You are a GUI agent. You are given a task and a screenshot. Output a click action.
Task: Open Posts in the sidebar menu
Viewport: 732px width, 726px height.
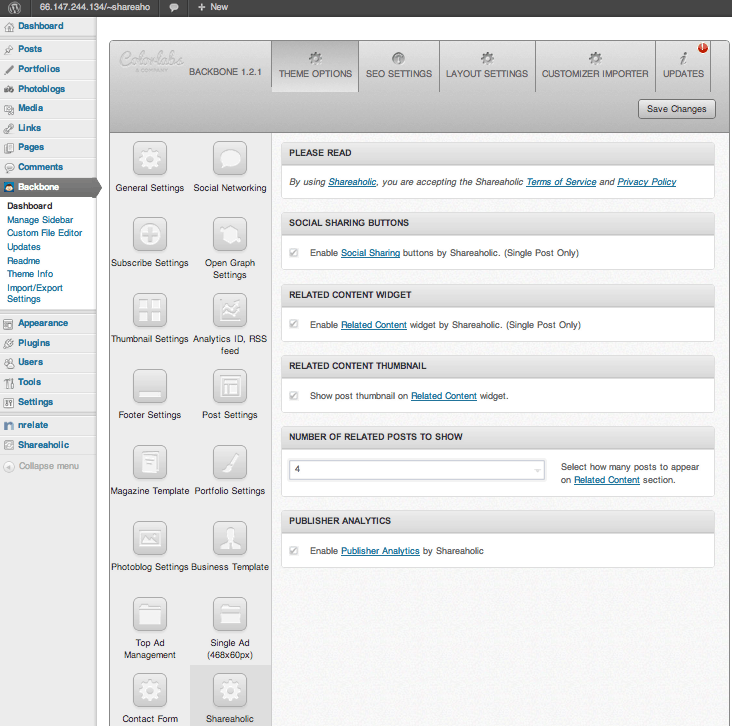48,49
